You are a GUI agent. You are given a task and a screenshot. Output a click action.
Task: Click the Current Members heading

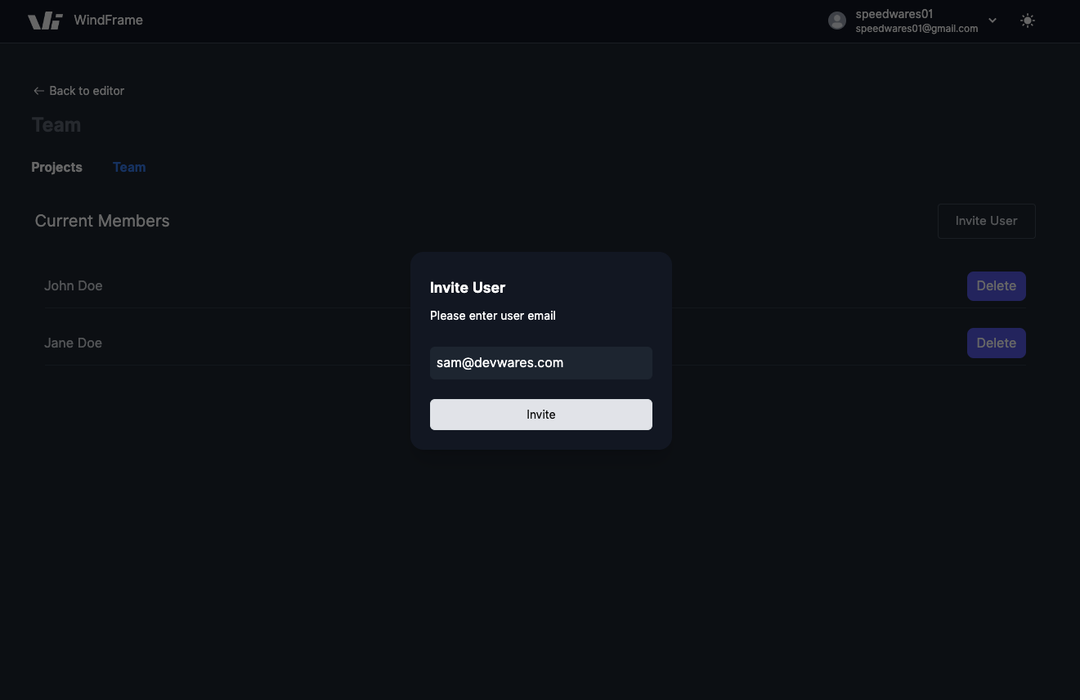point(102,221)
